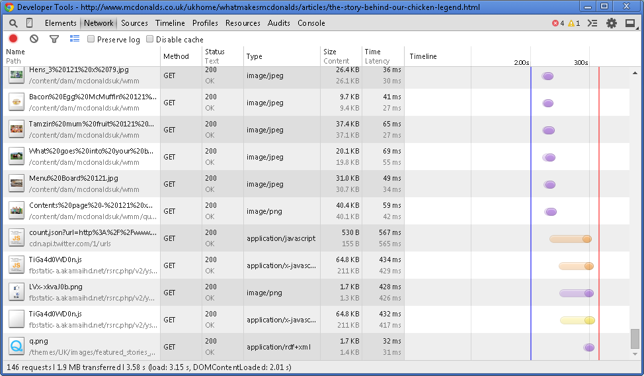Screen dimensions: 644x376
Task: Select the q.png file icon
Action: (16, 346)
